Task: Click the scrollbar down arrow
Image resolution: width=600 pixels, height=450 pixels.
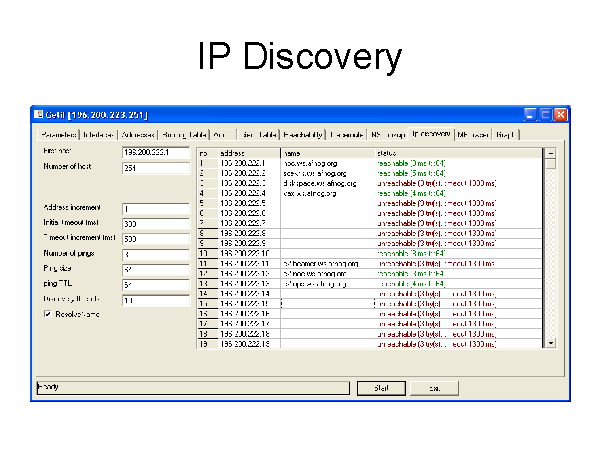Action: tap(549, 342)
